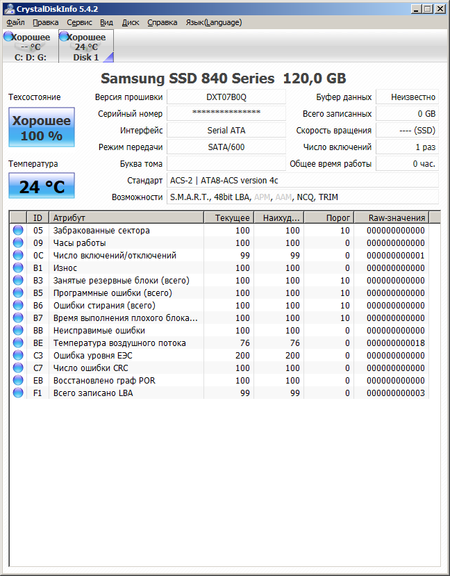Click status orb for Число включений/отключений row
The width and height of the screenshot is (450, 576).
tap(18, 255)
